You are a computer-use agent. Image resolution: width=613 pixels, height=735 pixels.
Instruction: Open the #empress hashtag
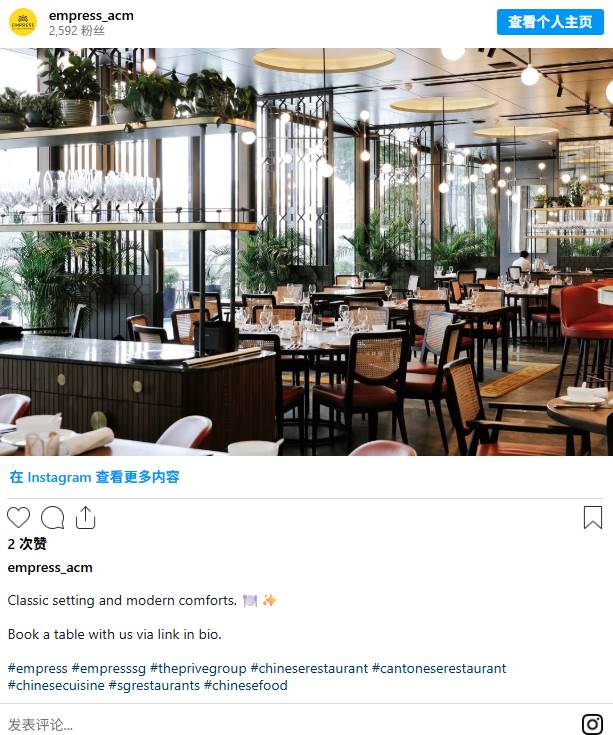click(37, 668)
